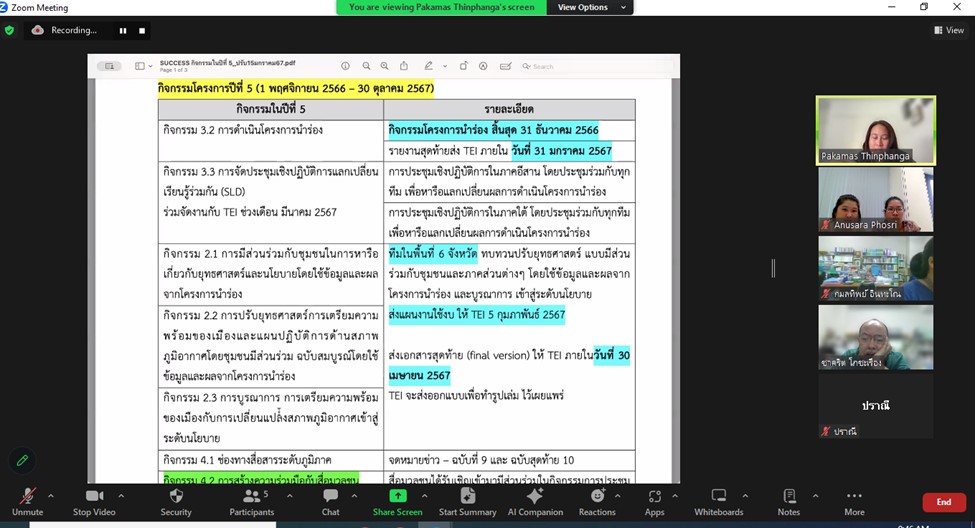
Task: Open the Chat panel
Action: pyautogui.click(x=330, y=501)
